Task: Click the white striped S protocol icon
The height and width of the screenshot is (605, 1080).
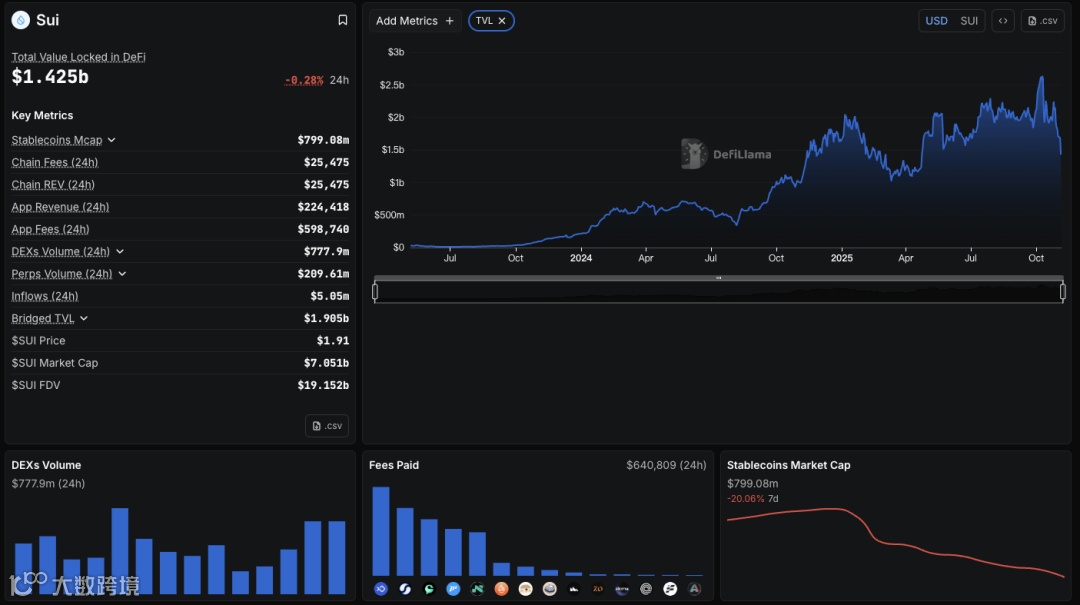Action: tap(670, 588)
